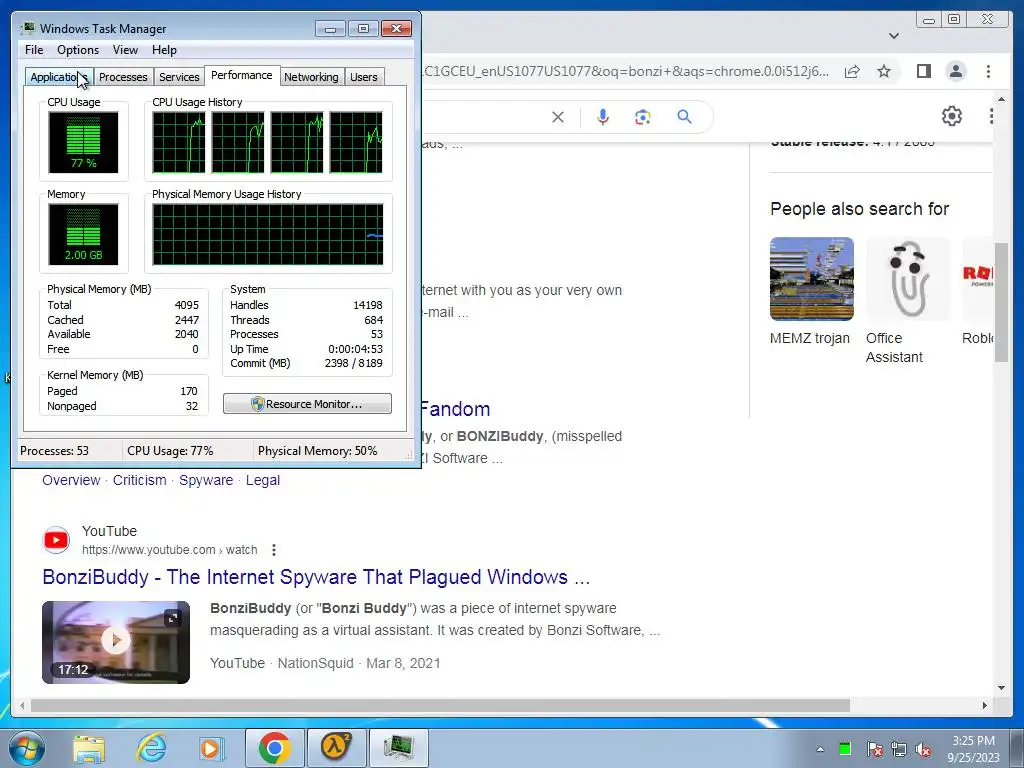Play the 17:12 YouTube video thumbnail

(x=116, y=642)
